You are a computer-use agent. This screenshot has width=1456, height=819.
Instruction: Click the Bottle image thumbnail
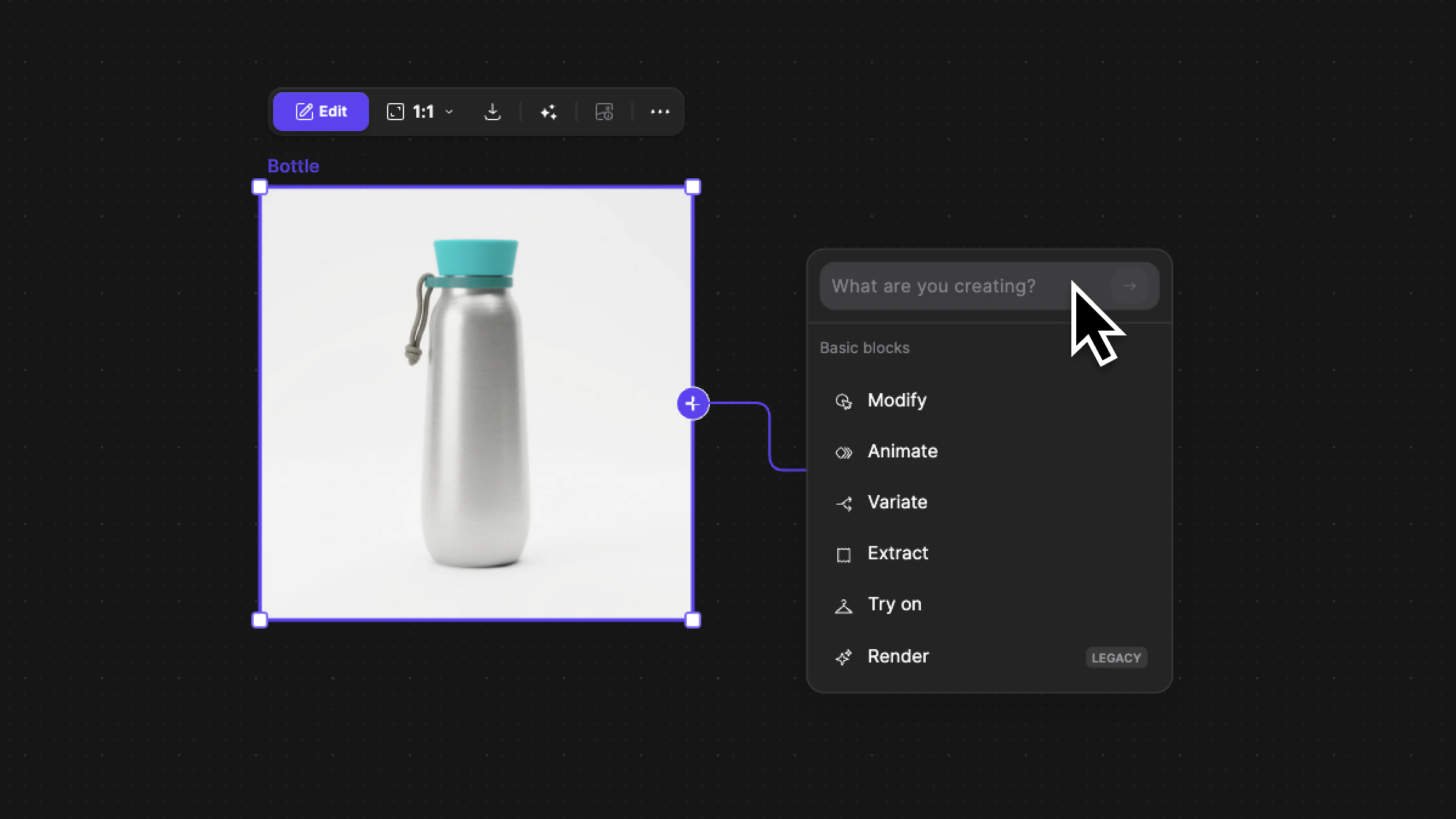[x=476, y=403]
